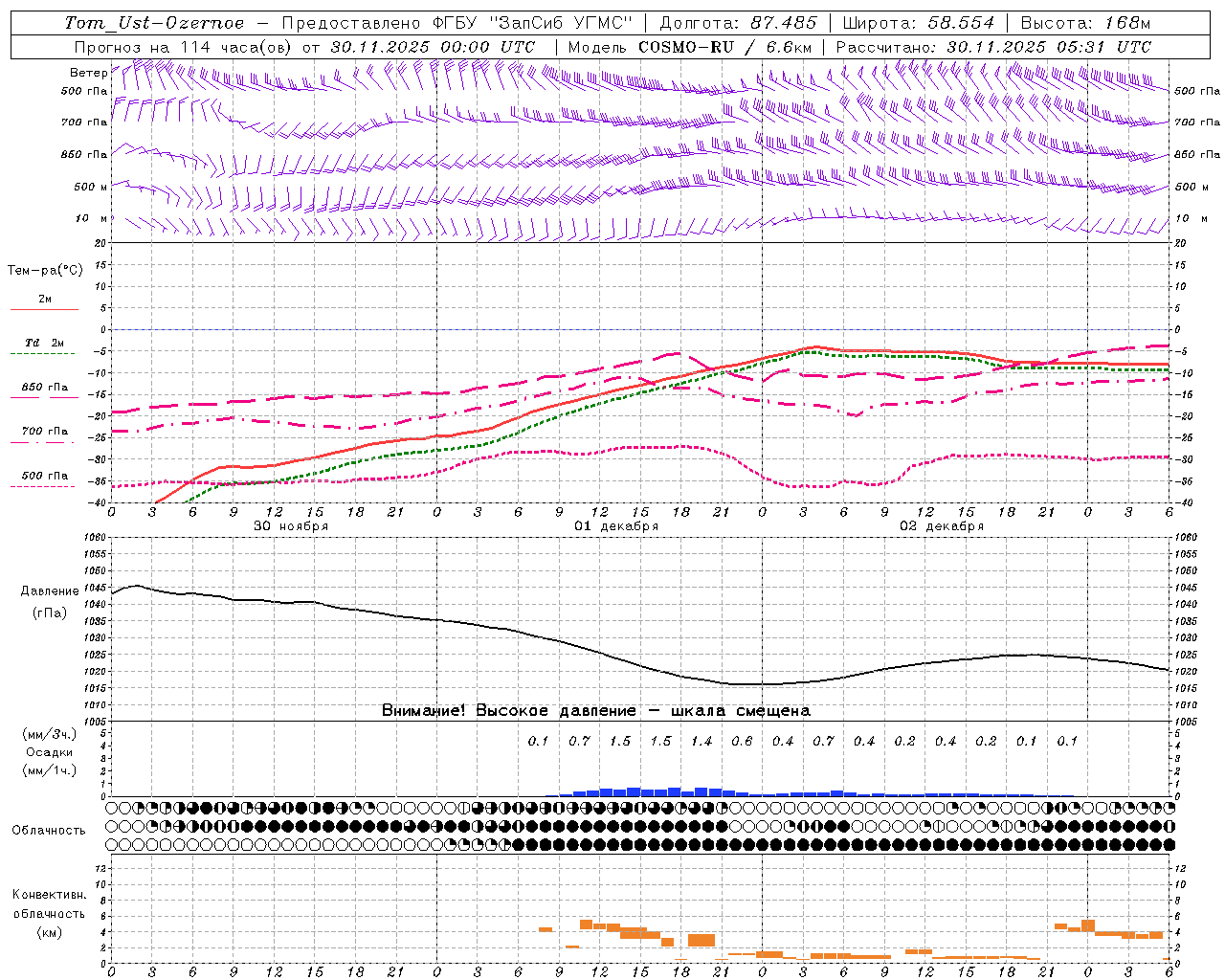
Task: Click the 0.6 precipitation amount
Action: 742,741
